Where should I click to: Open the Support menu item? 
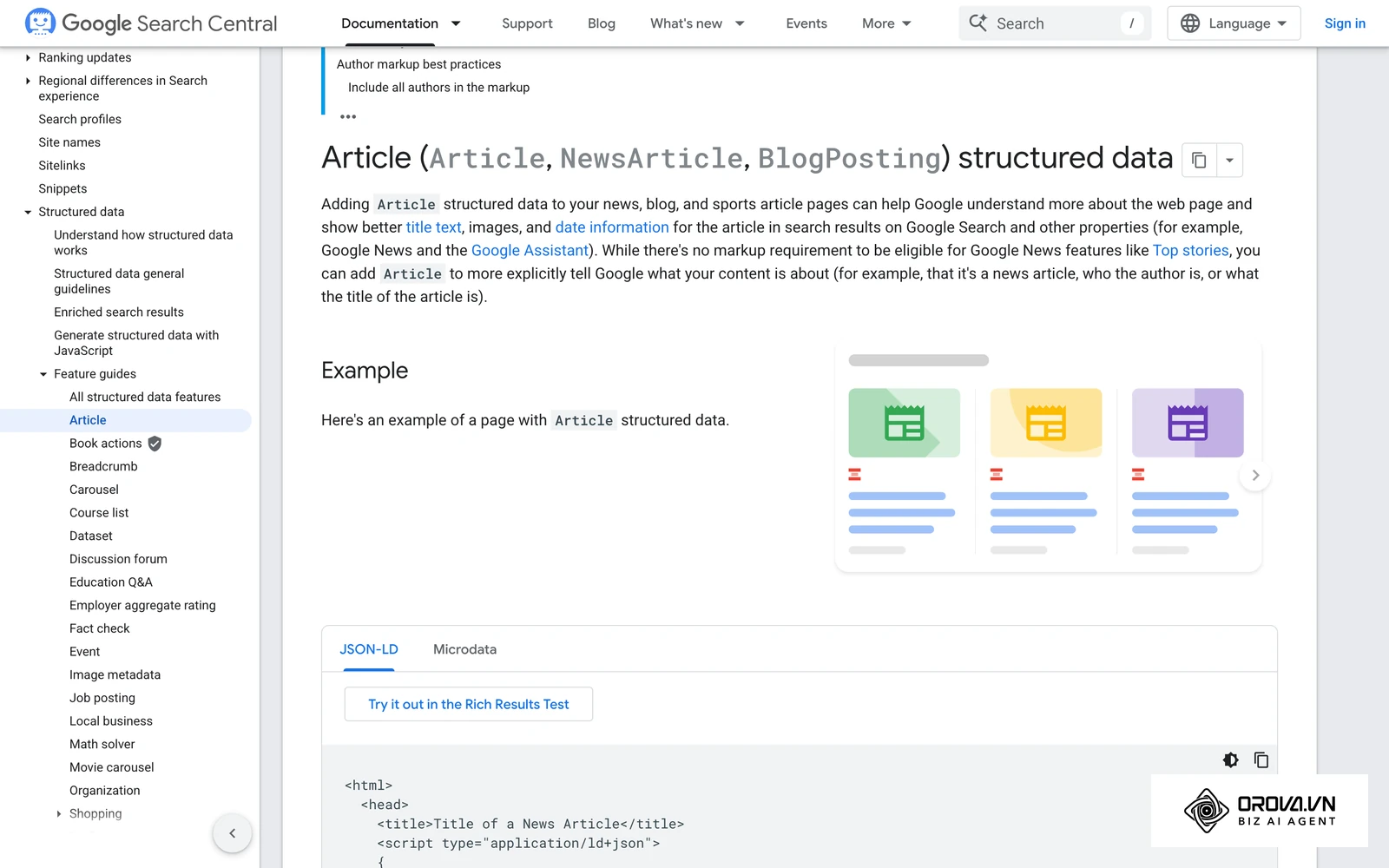click(527, 23)
